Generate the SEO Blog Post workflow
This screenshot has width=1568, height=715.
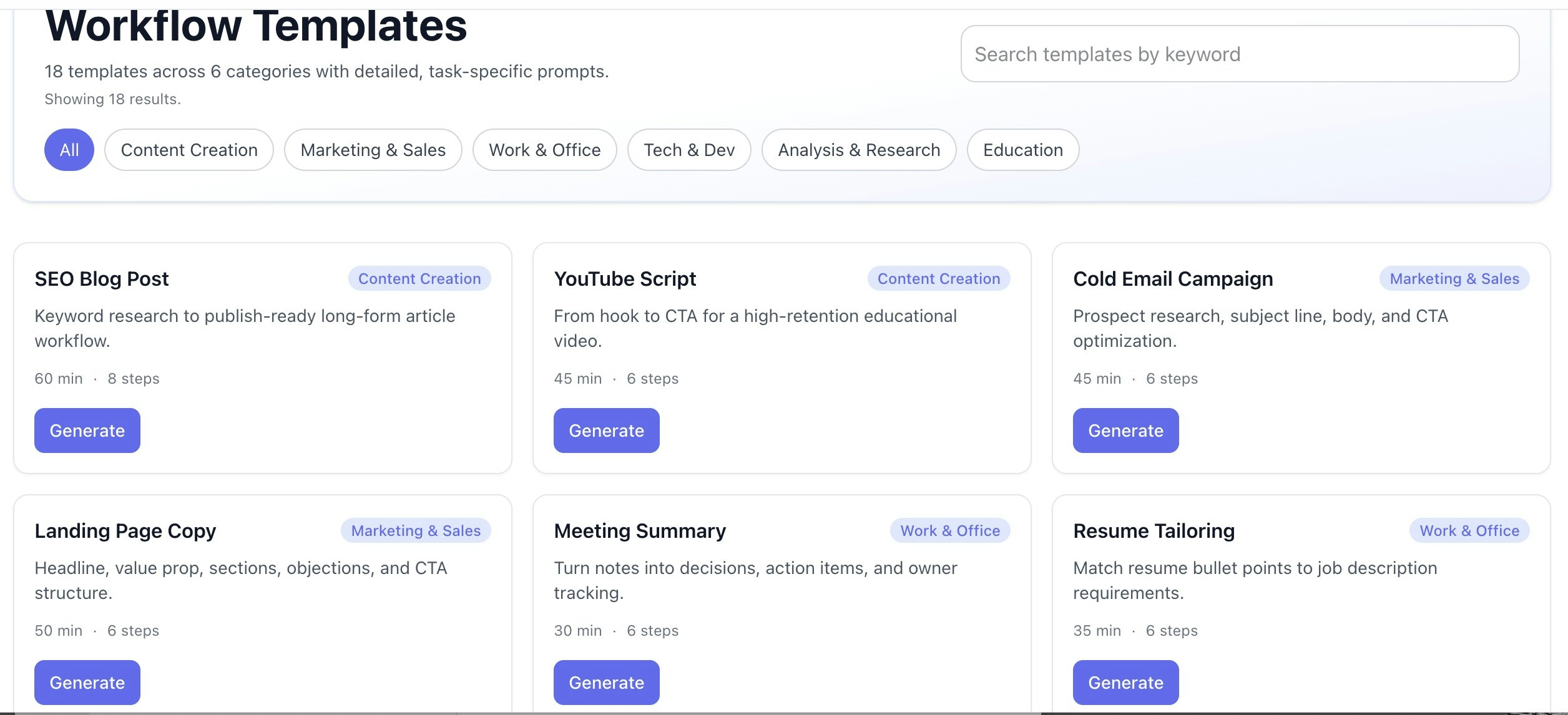87,430
